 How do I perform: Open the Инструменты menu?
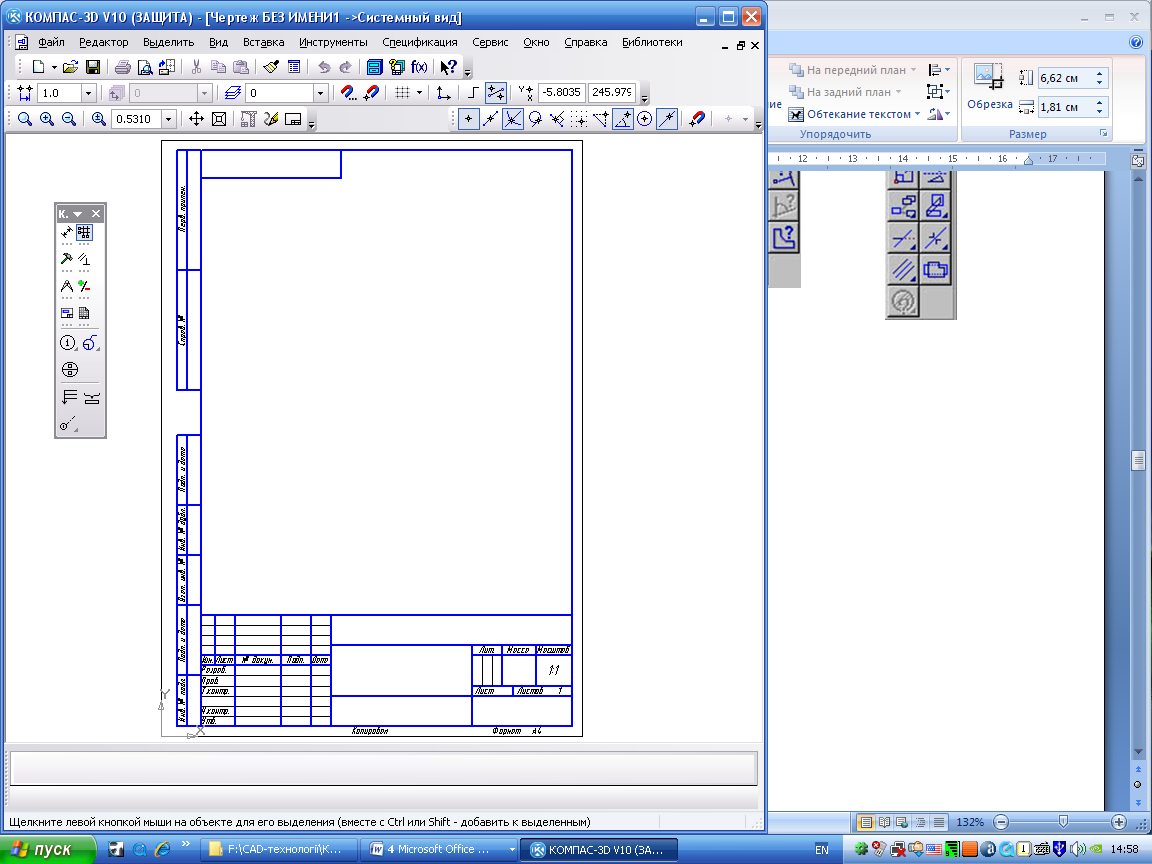333,42
